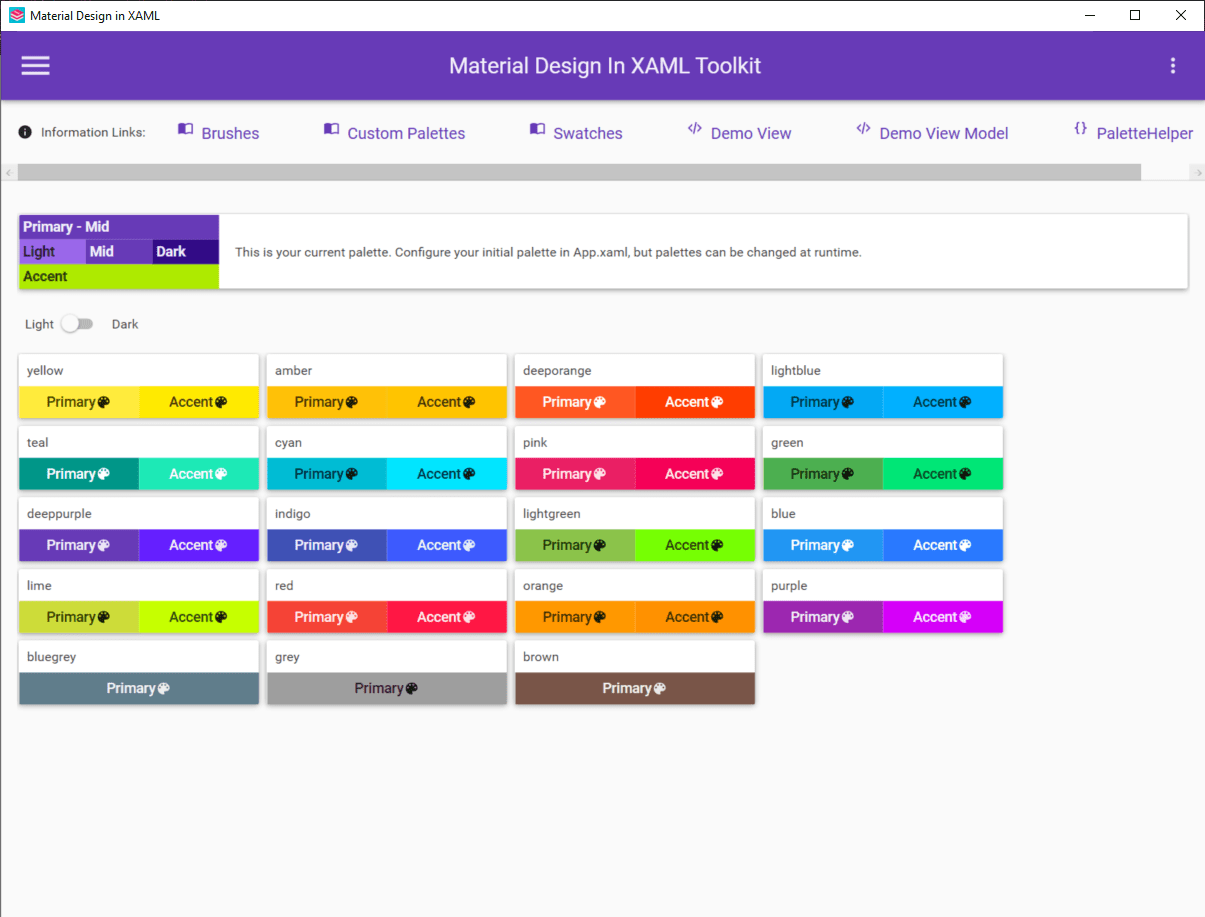Pick cyan Accent swatch
1205x917 pixels.
[447, 474]
